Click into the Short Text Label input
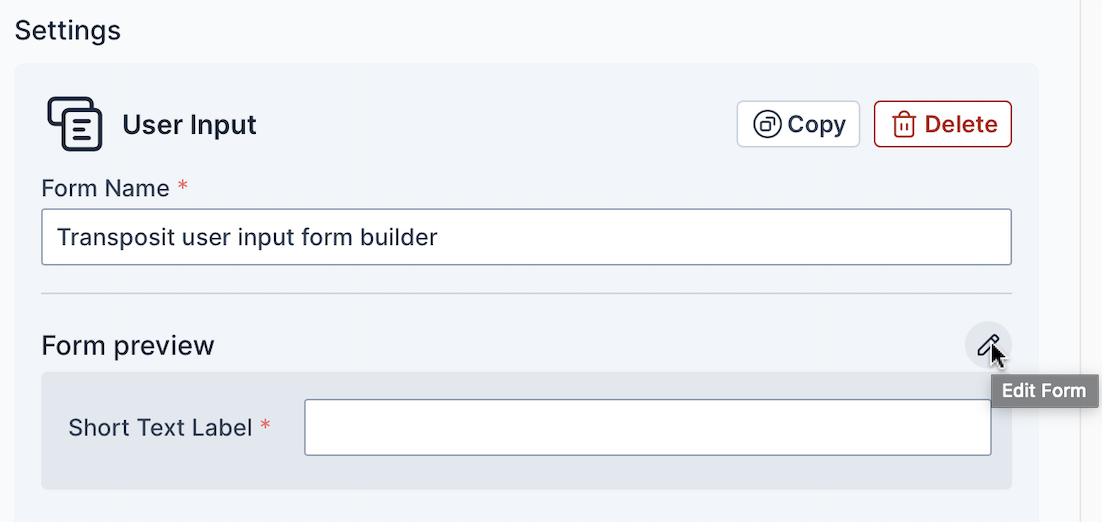This screenshot has width=1102, height=522. click(x=647, y=428)
